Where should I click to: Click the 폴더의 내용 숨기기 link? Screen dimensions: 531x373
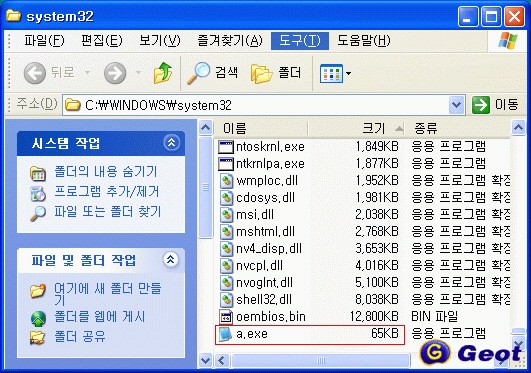106,171
